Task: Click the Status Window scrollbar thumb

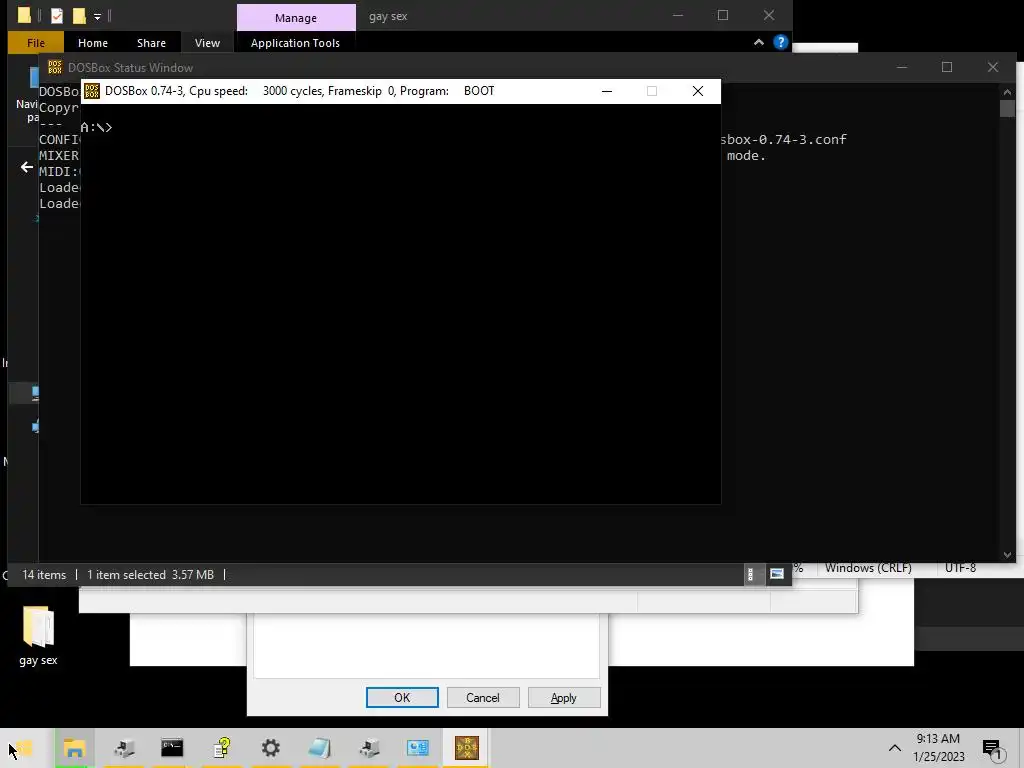Action: pos(1007,108)
